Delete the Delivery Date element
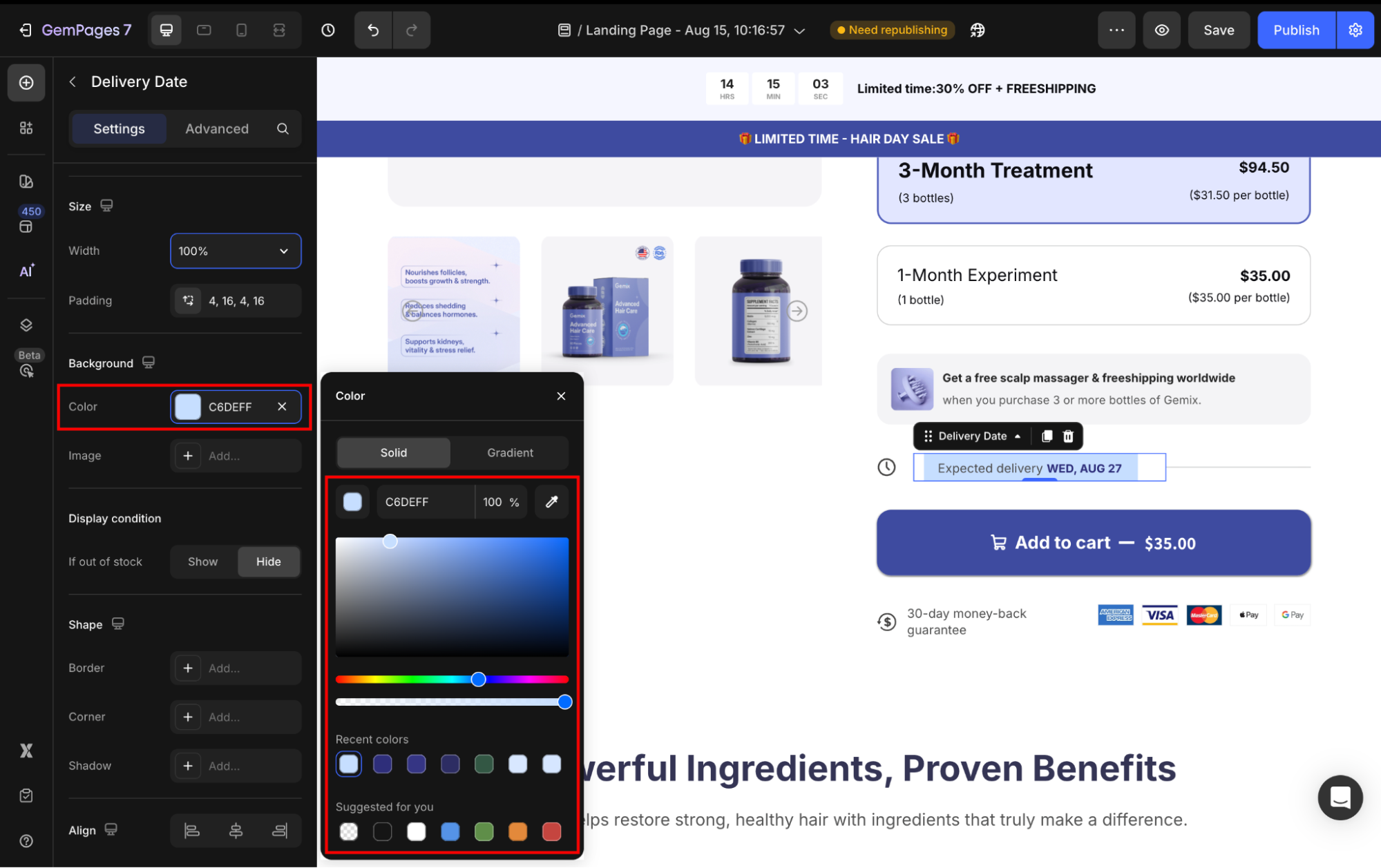This screenshot has width=1381, height=868. (x=1068, y=436)
